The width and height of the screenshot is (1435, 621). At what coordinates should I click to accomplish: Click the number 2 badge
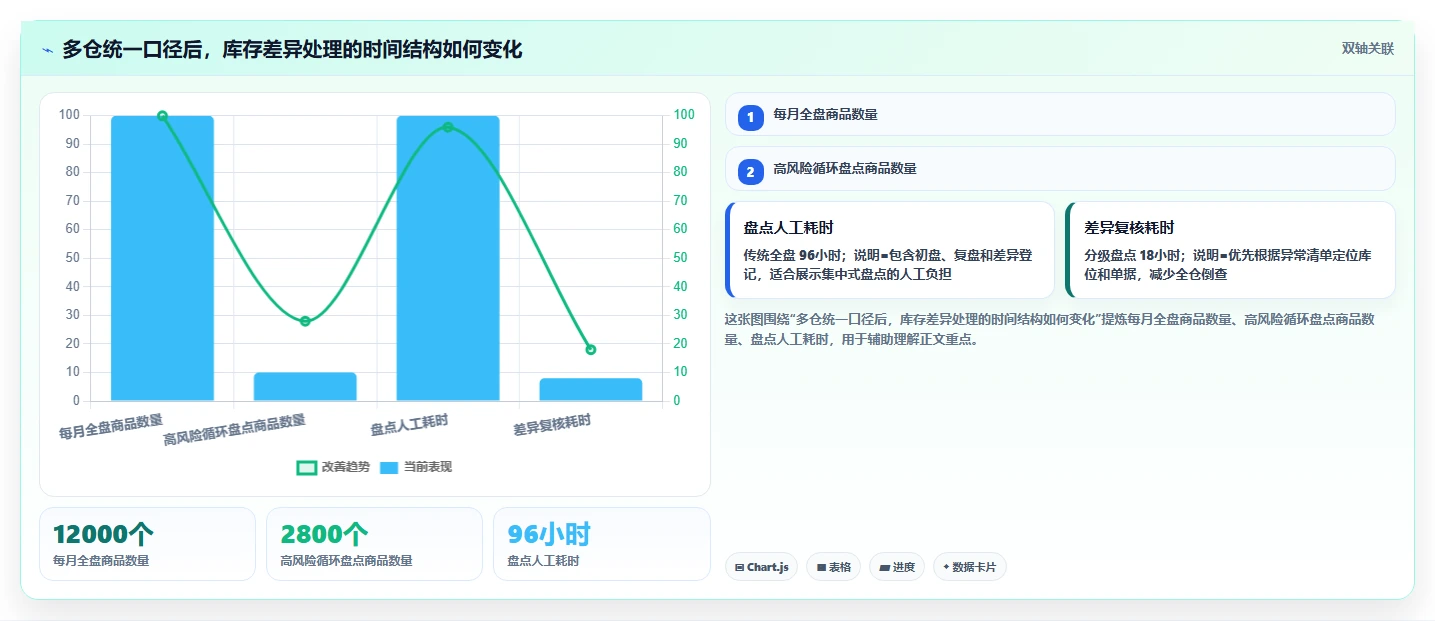tap(751, 171)
